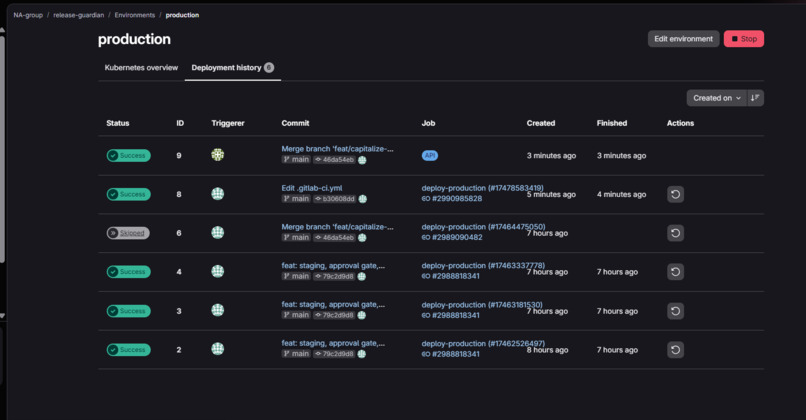Toggle sort direction icon button

[x=755, y=98]
